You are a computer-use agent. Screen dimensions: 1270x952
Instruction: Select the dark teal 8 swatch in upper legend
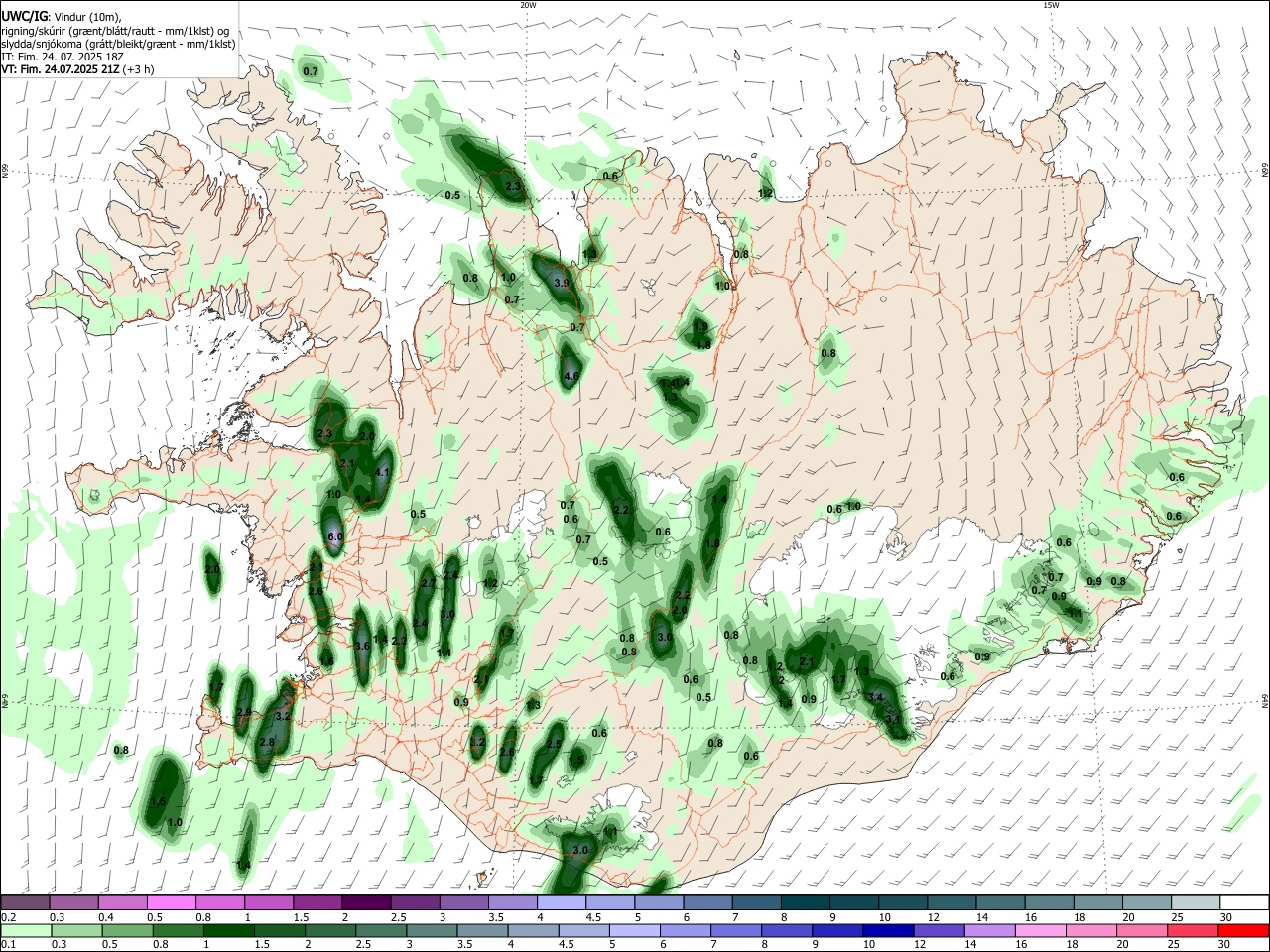[x=806, y=902]
